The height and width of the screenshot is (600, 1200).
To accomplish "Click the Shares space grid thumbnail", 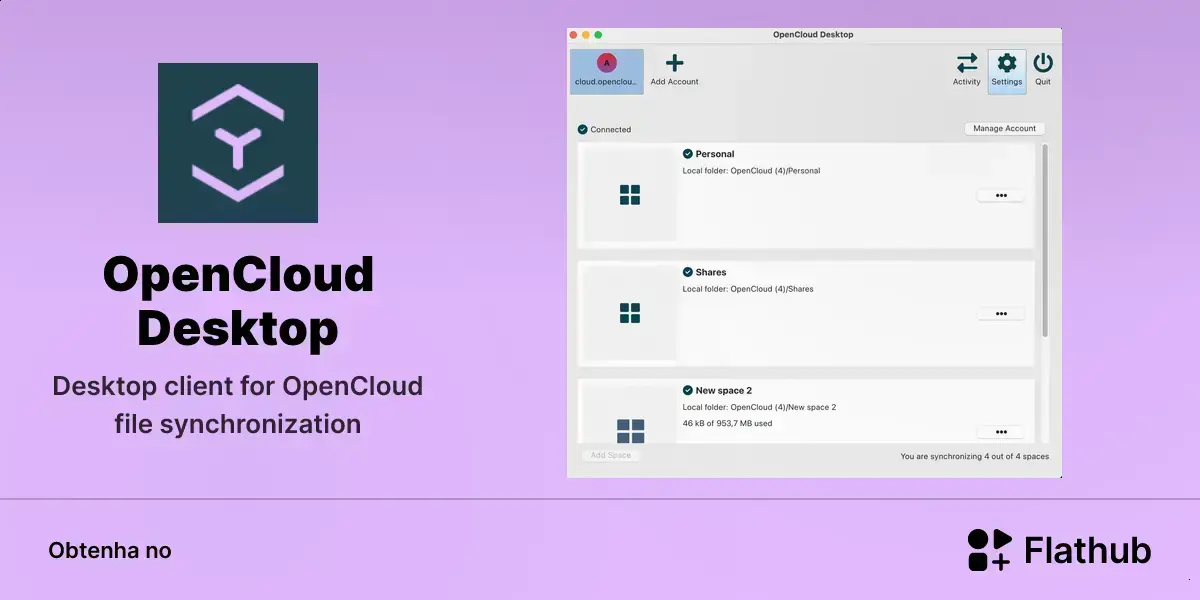I will 630,313.
